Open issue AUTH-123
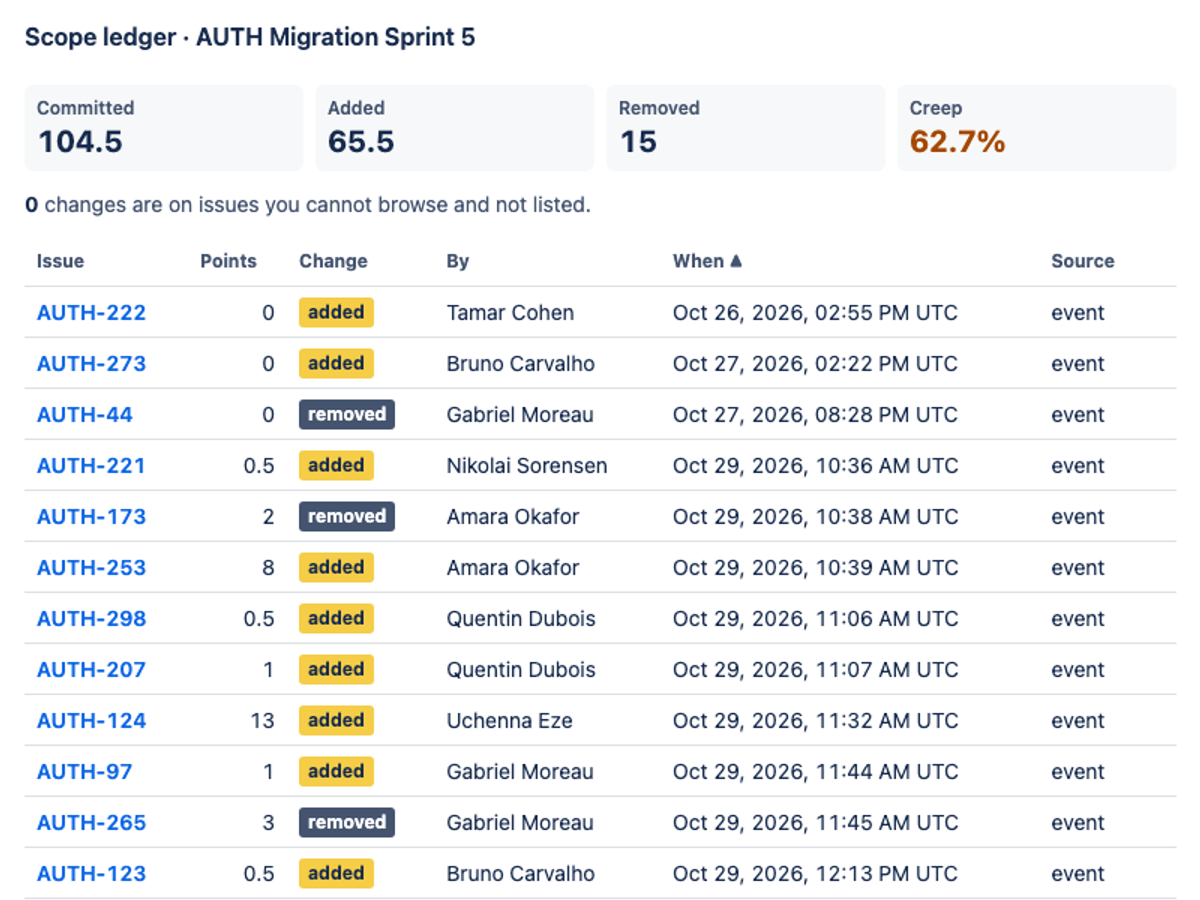The image size is (1200, 900). (x=91, y=874)
